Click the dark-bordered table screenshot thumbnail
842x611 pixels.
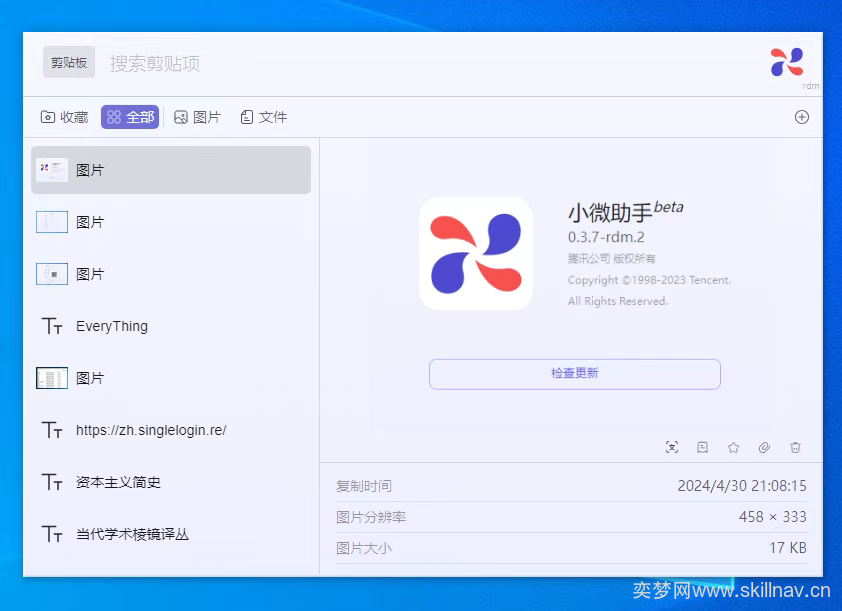pyautogui.click(x=52, y=378)
